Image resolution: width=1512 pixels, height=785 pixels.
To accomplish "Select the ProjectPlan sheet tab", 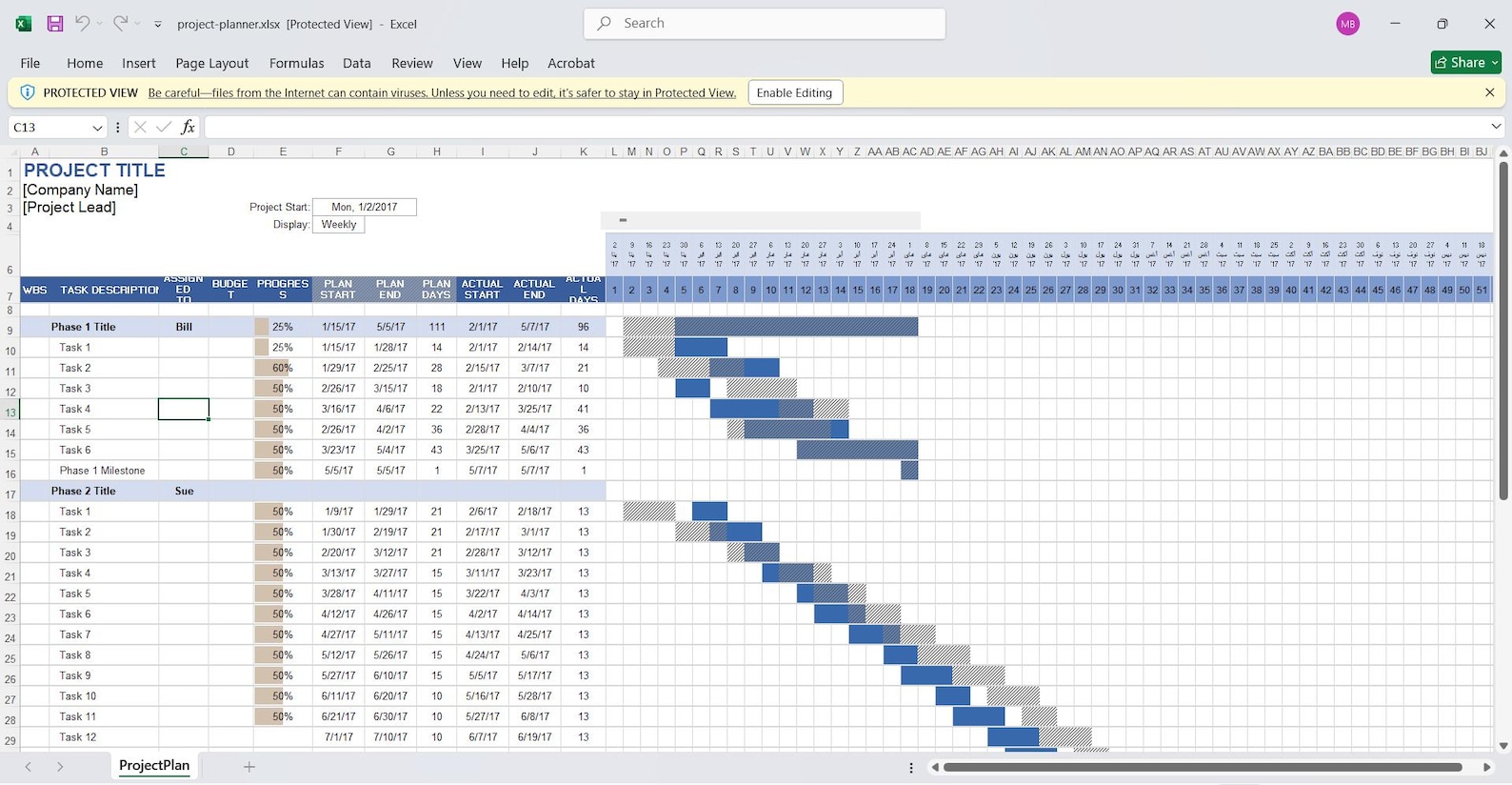I will (154, 765).
